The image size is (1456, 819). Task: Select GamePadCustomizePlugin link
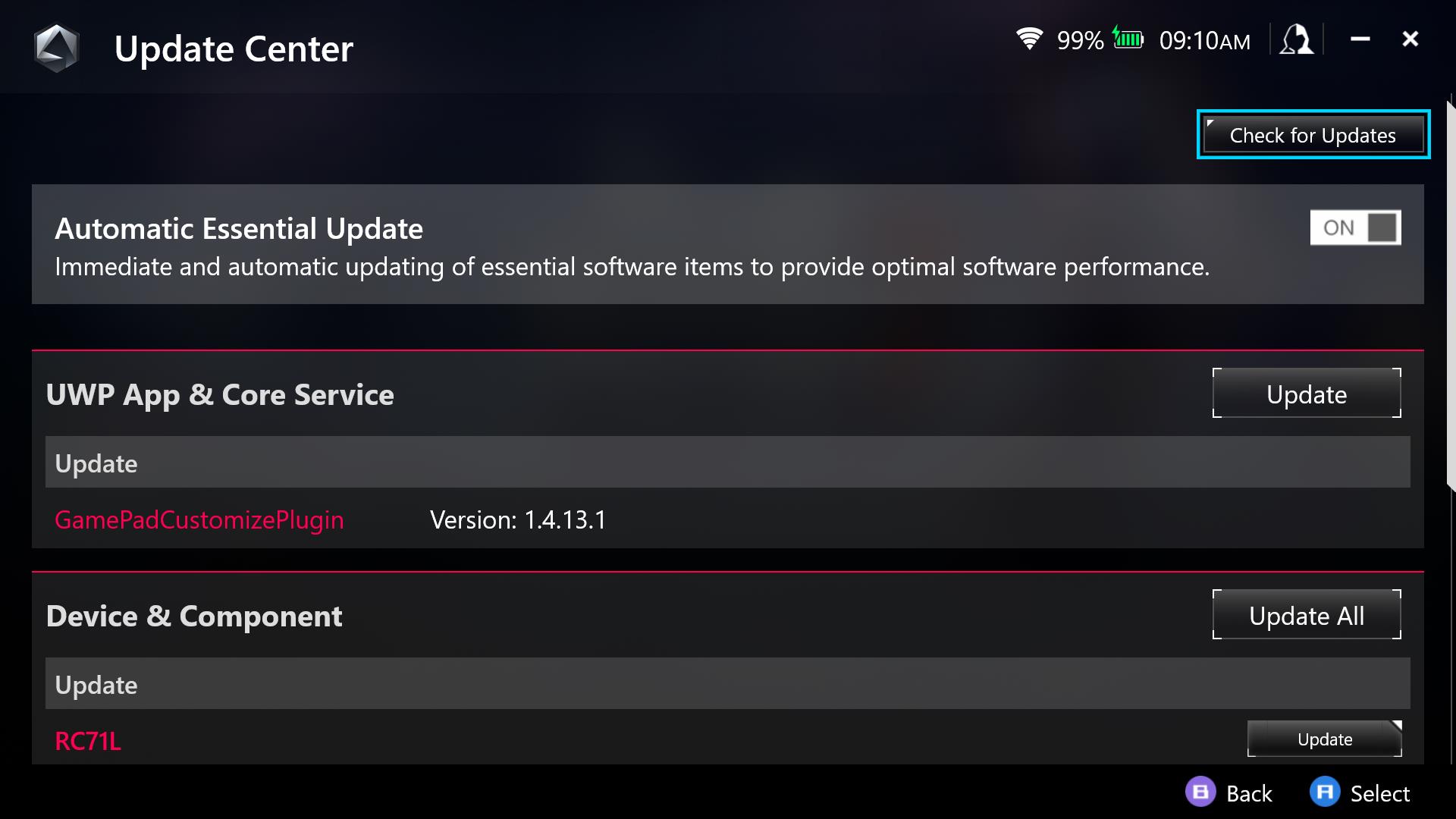pos(199,519)
